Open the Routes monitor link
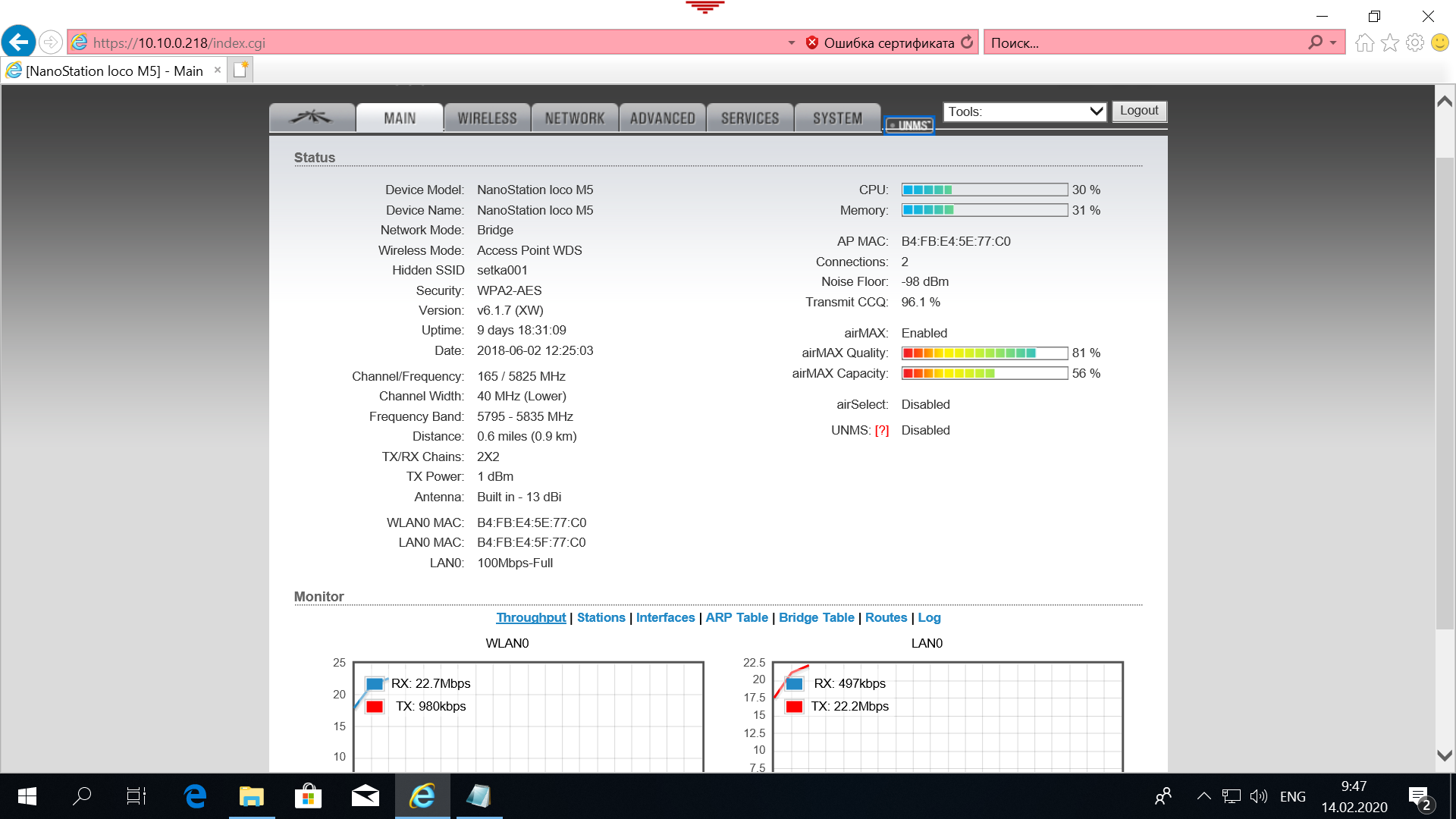Screen dimensions: 1456x819 [886, 617]
